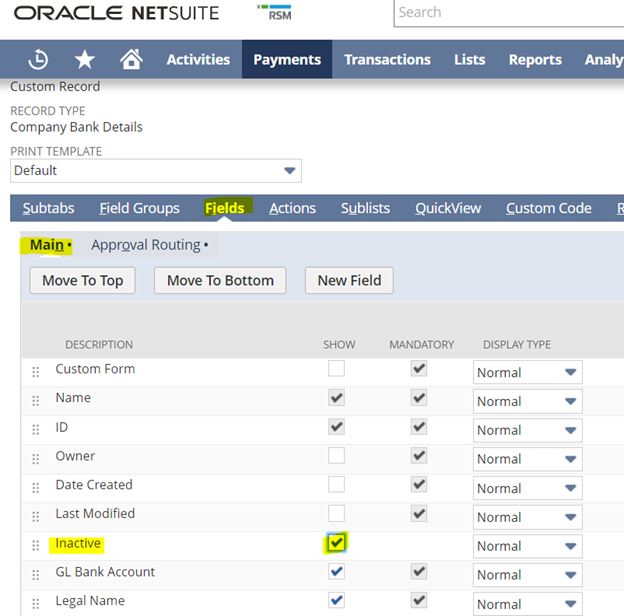The image size is (624, 616).
Task: Enable Show checkbox for Owner field
Action: 337,456
